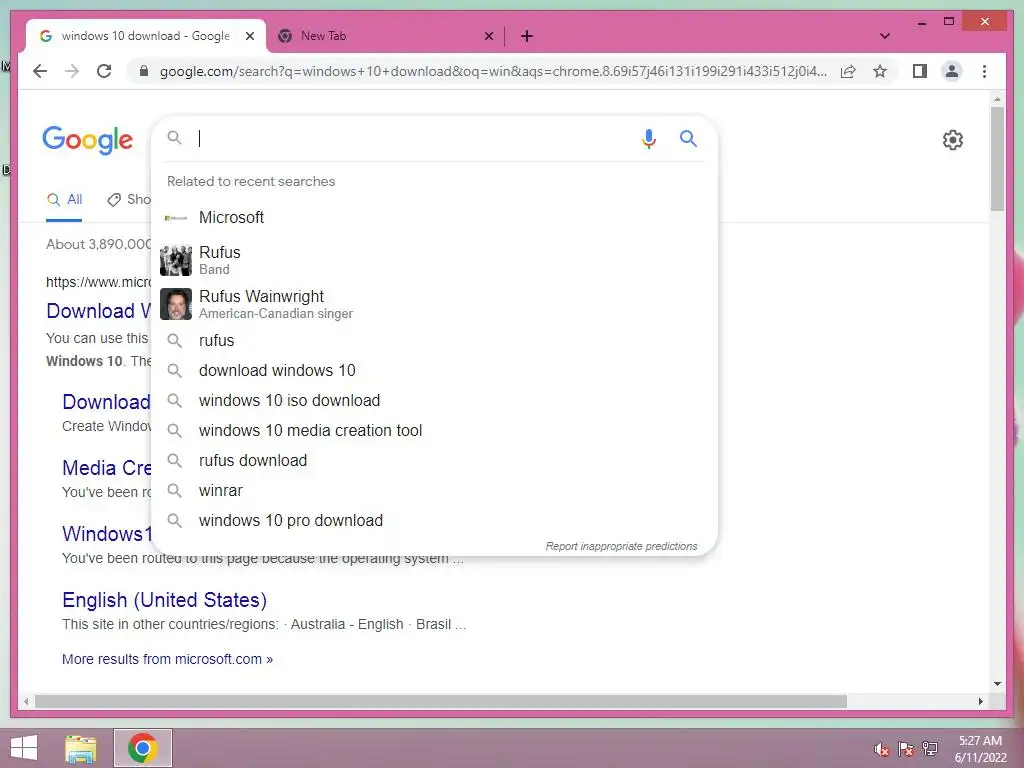Click Rufus band thumbnail image
1024x768 pixels.
(176, 260)
